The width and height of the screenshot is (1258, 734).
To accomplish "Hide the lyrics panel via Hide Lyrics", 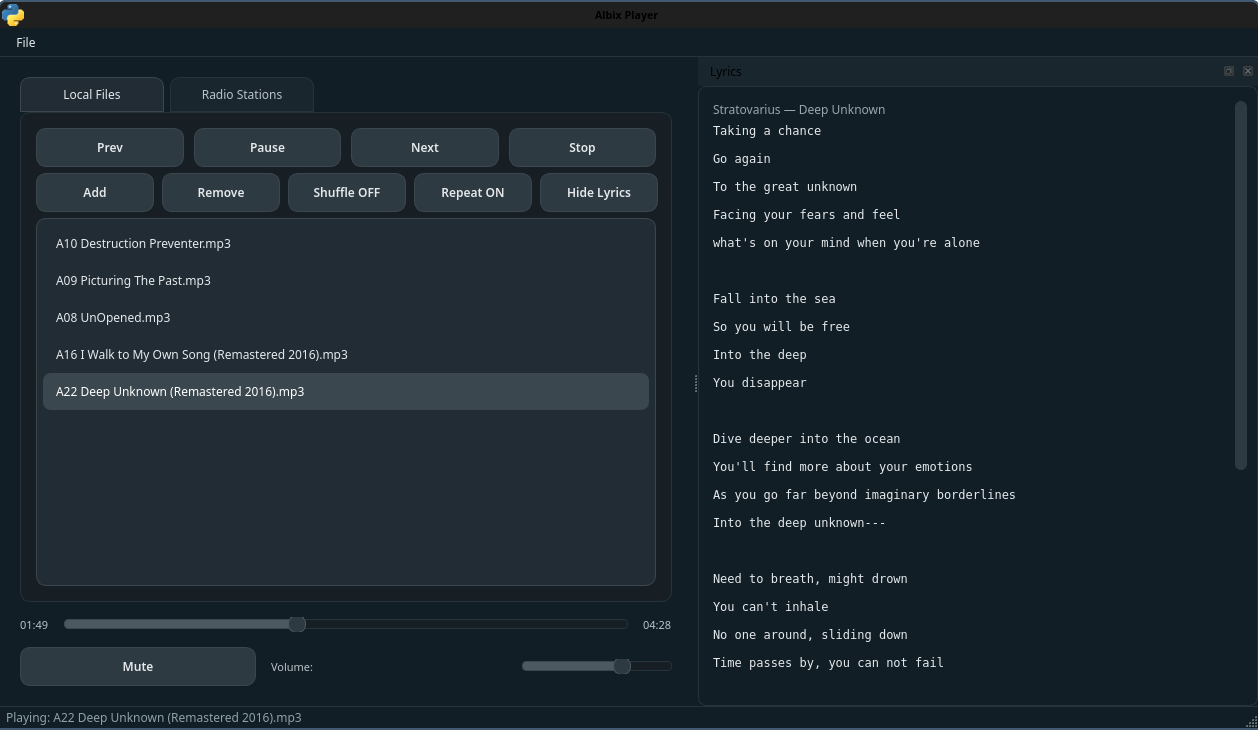I will (598, 192).
